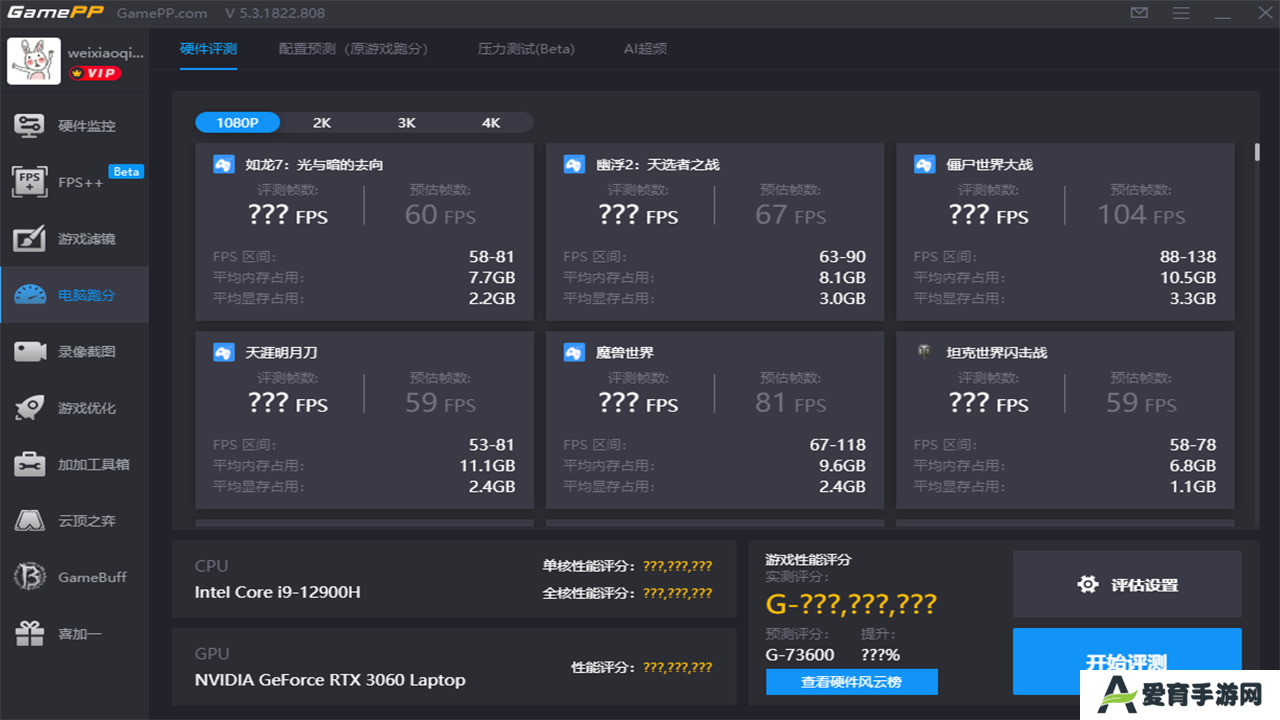This screenshot has height=720, width=1280.
Task: Open the hamburger menu icon in title bar
Action: coord(1181,13)
